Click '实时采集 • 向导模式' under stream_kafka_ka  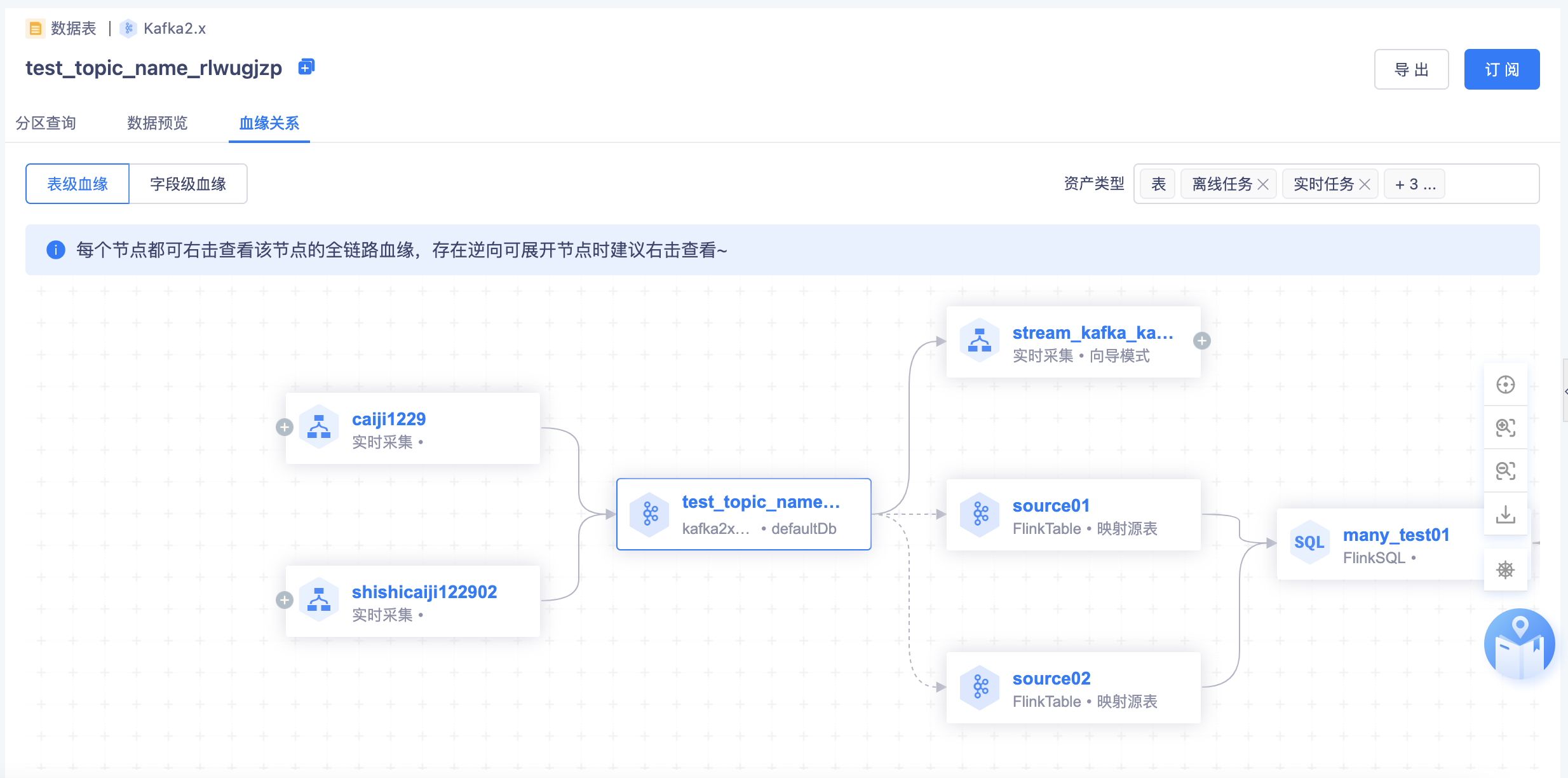[x=1081, y=355]
